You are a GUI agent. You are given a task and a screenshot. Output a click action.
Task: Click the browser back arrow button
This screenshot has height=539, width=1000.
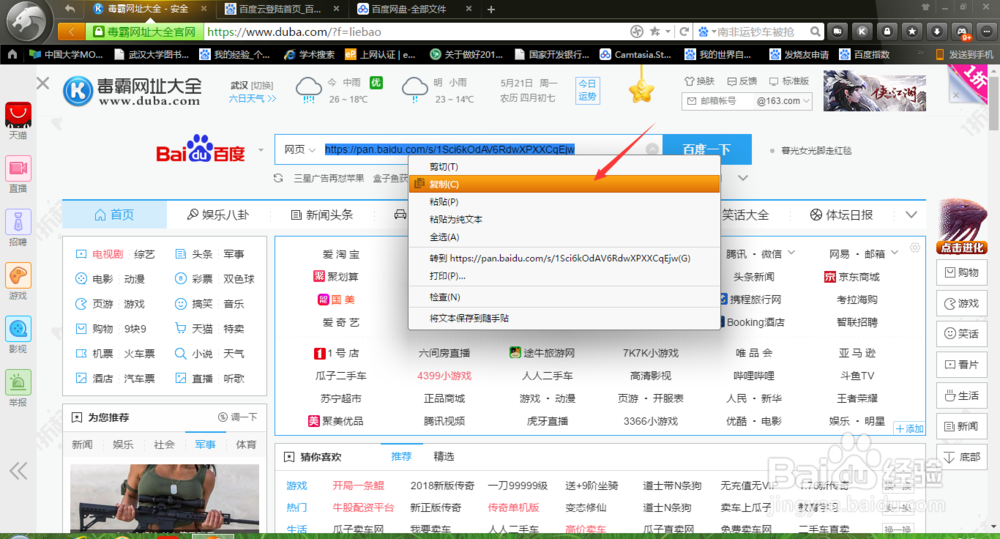[x=71, y=31]
